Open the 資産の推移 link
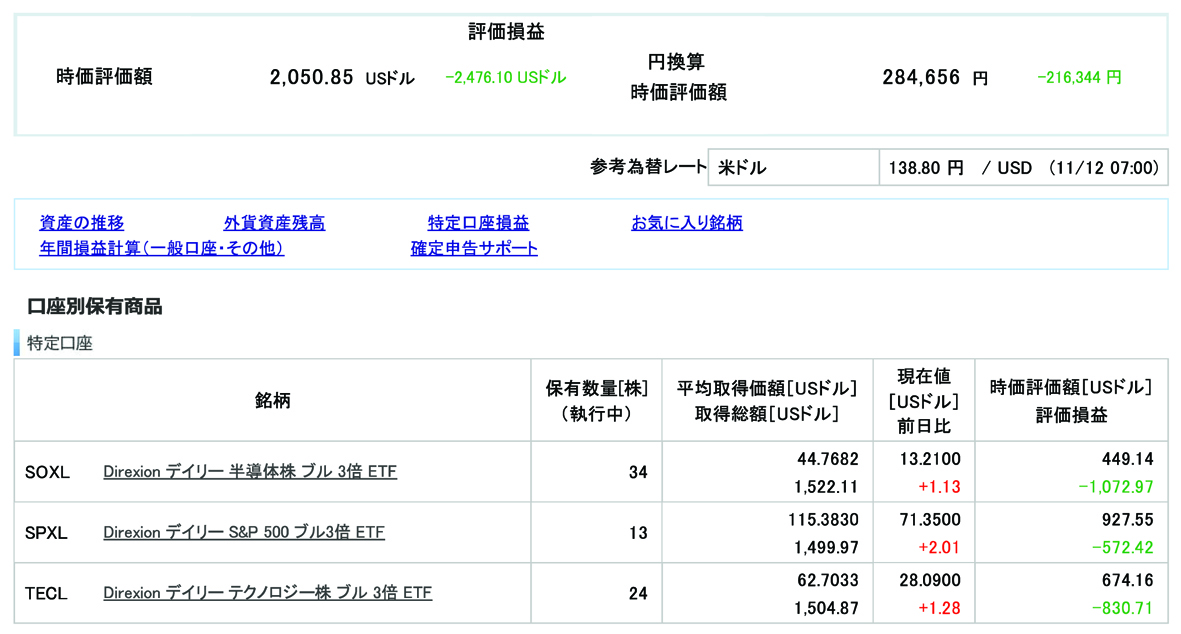The width and height of the screenshot is (1181, 634). (81, 223)
